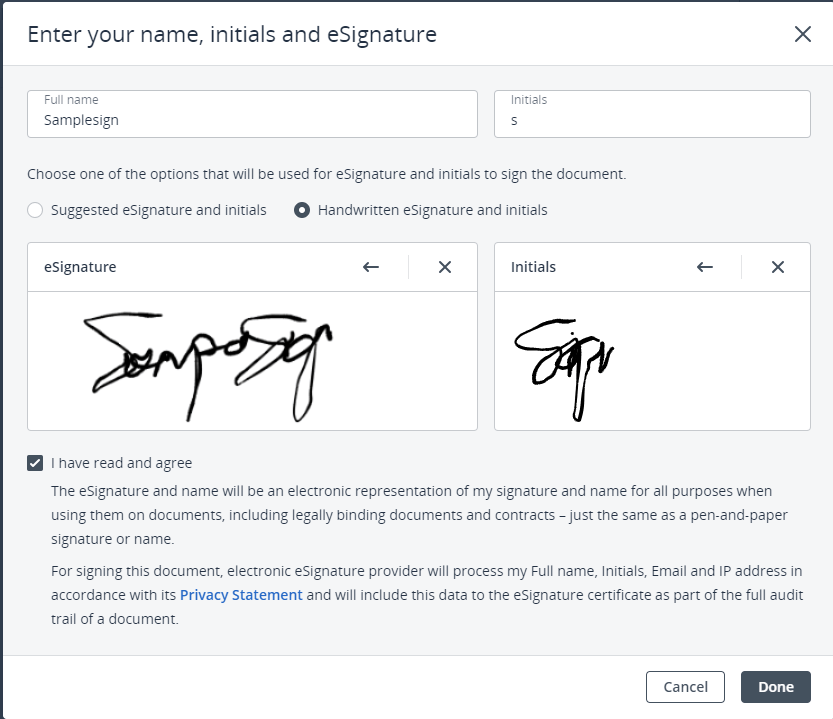Click inside the eSignature drawing canvas
Screen dimensions: 833x719
tap(252, 361)
